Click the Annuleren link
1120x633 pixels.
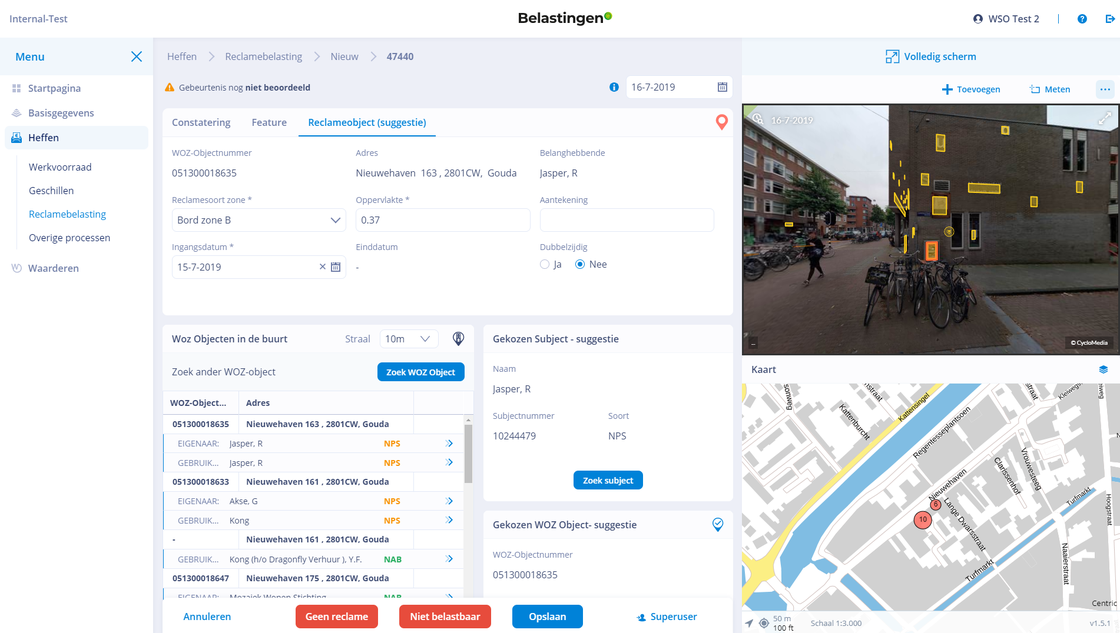(x=207, y=617)
